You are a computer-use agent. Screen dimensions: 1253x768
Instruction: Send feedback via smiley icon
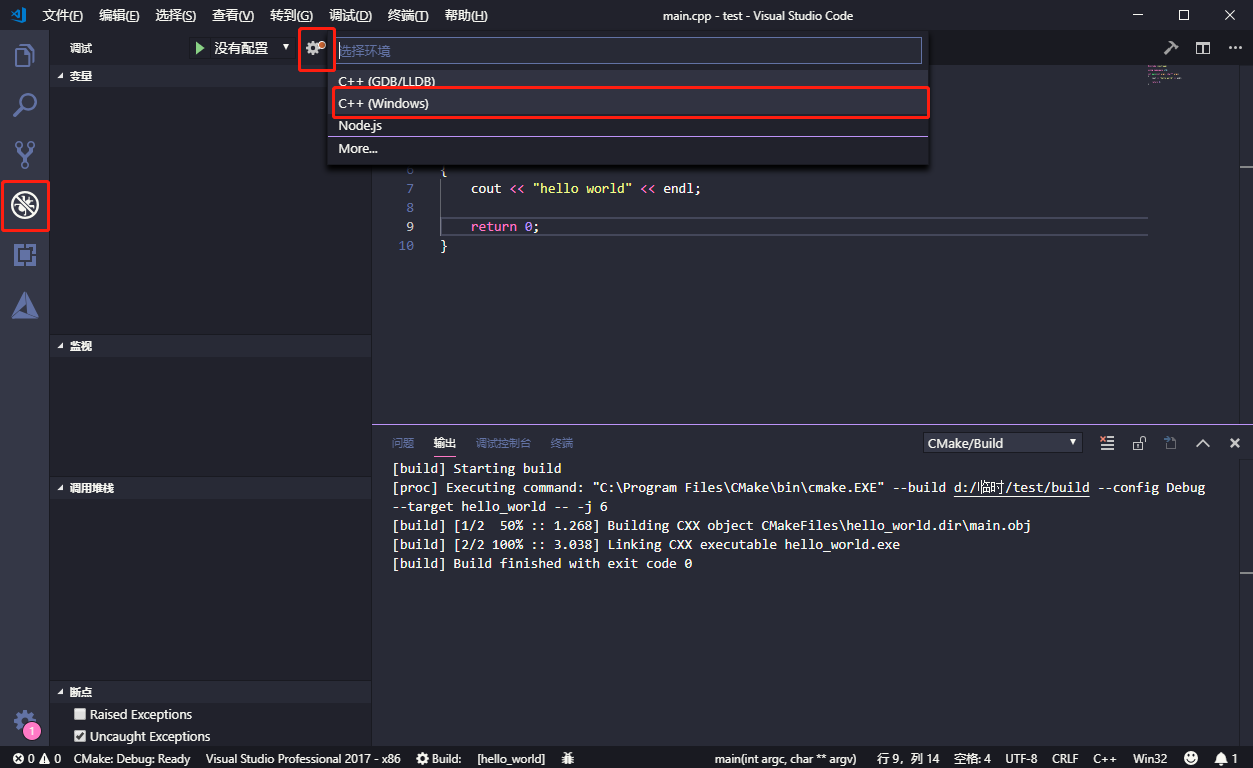[1191, 759]
